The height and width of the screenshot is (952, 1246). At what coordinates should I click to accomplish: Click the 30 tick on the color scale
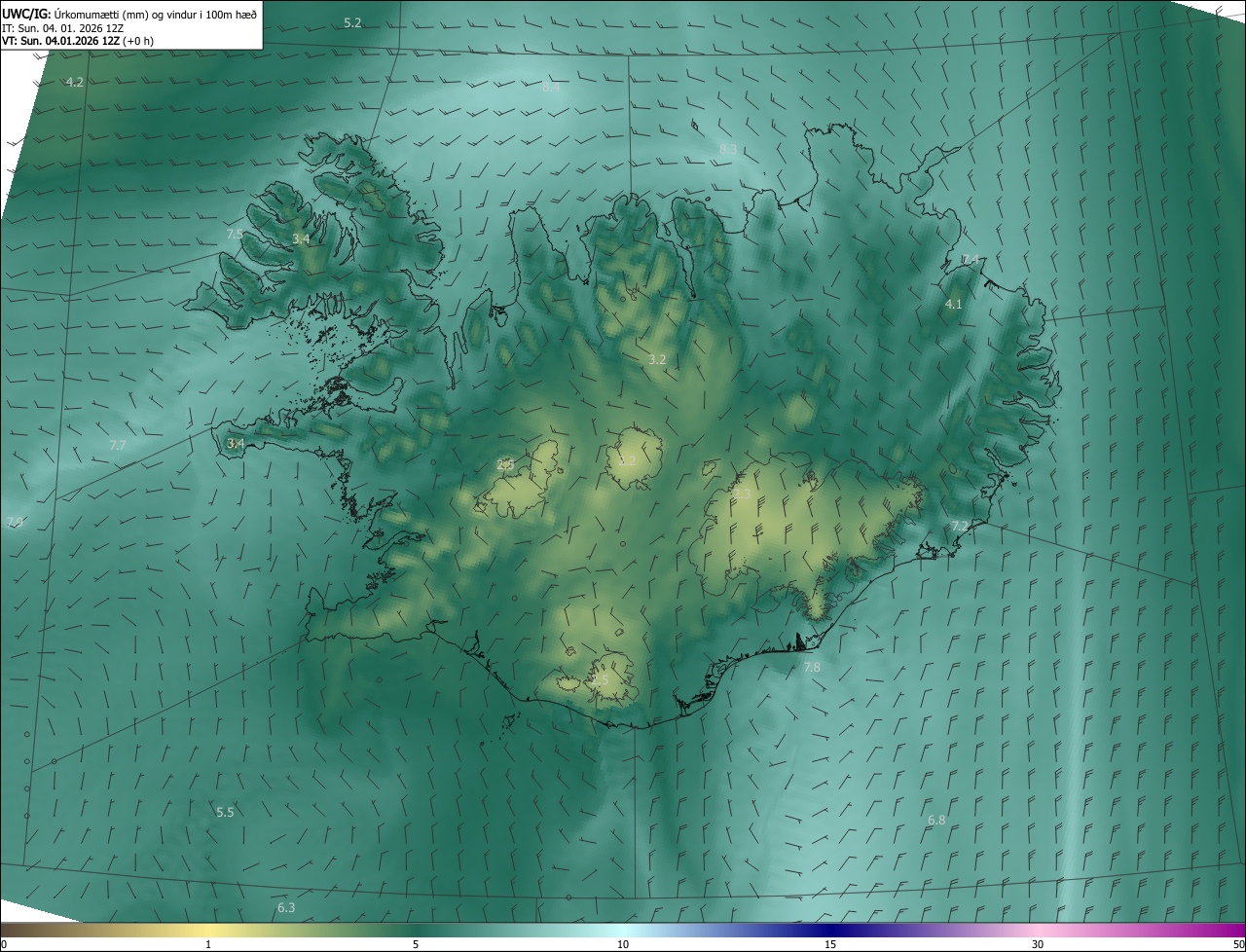(1038, 945)
